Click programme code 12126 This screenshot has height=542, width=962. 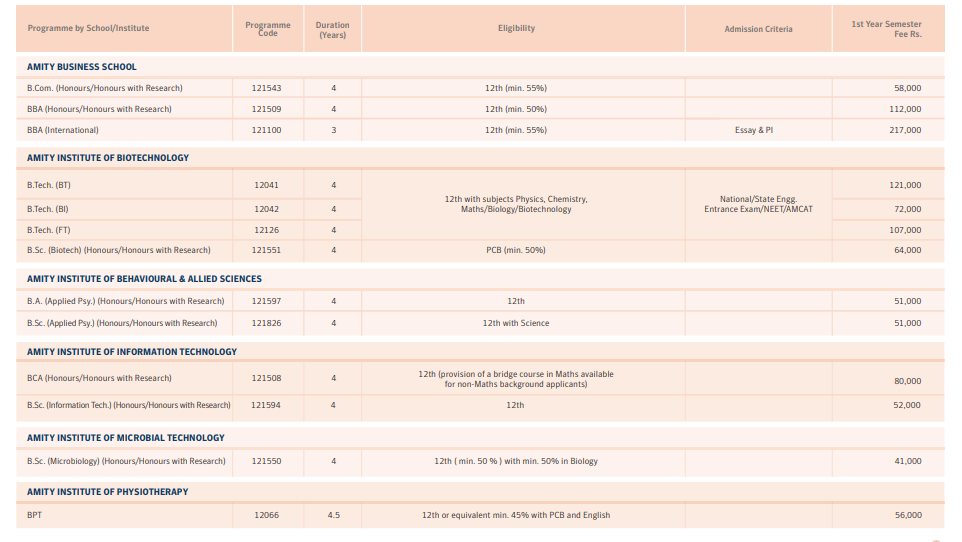pos(266,230)
